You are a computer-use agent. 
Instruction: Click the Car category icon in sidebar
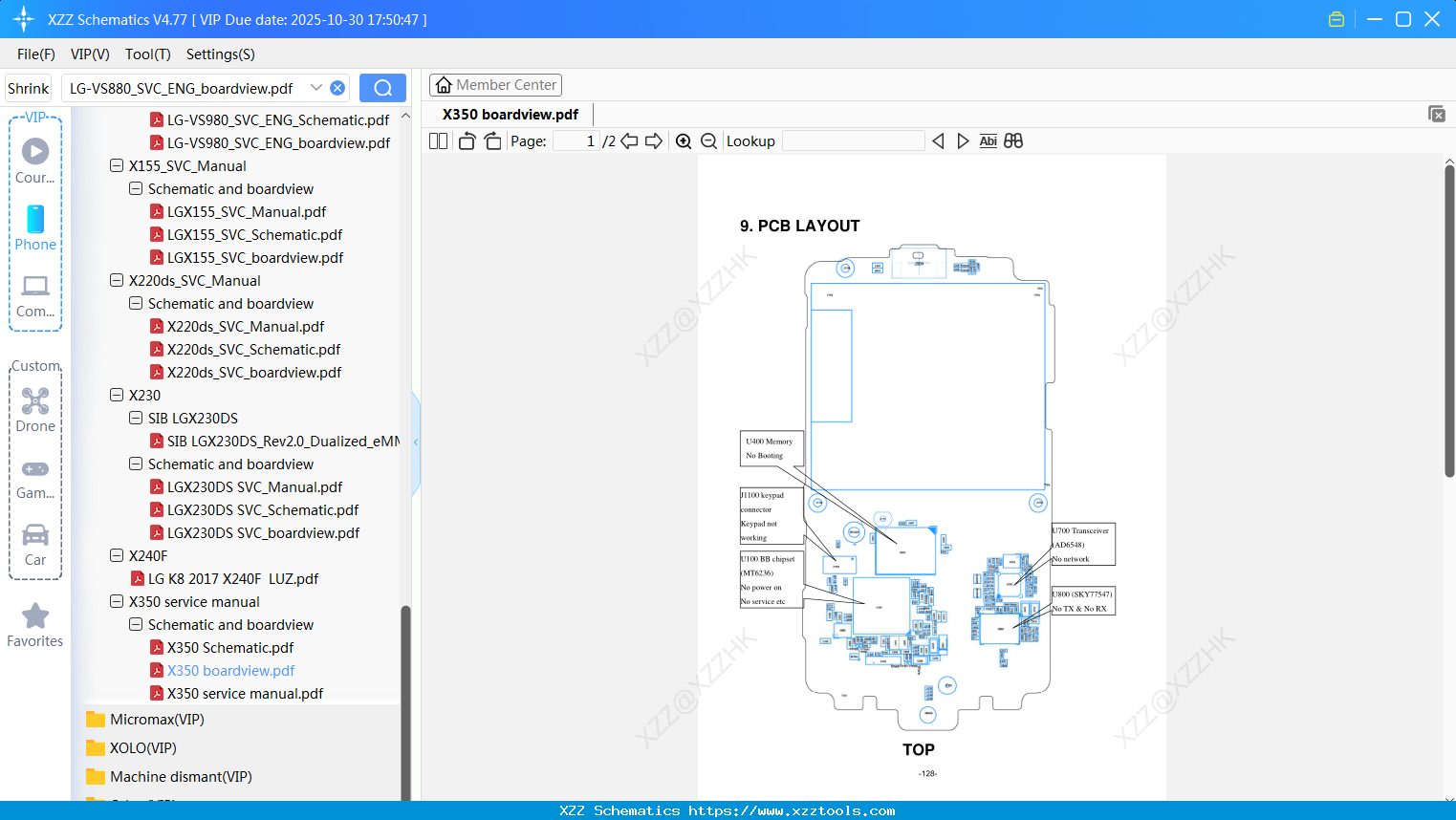tap(35, 535)
